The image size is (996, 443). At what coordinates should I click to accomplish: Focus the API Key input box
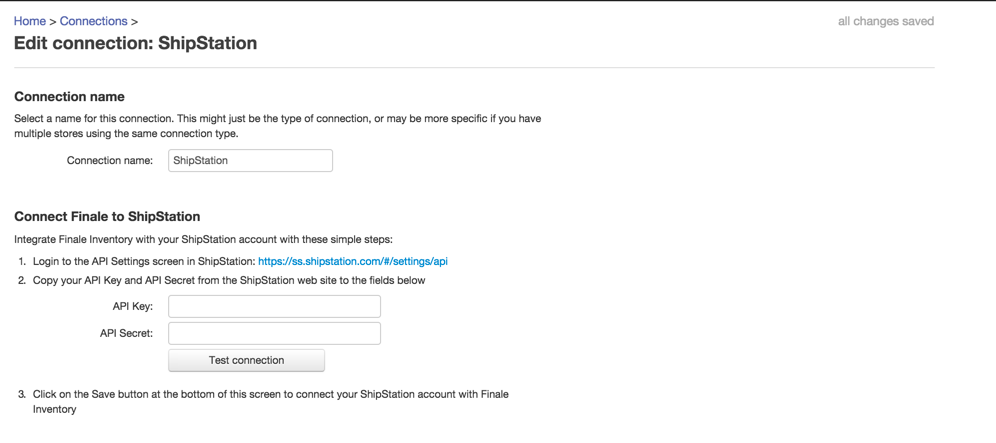pyautogui.click(x=274, y=306)
